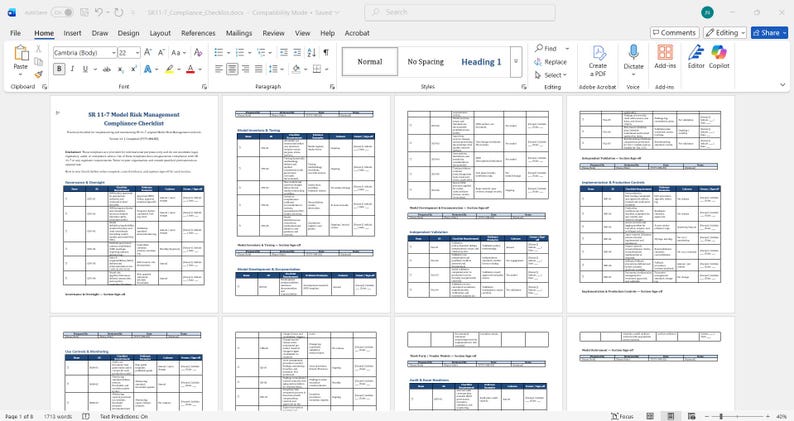Click the Comments button
This screenshot has width=794, height=421.
pos(674,32)
